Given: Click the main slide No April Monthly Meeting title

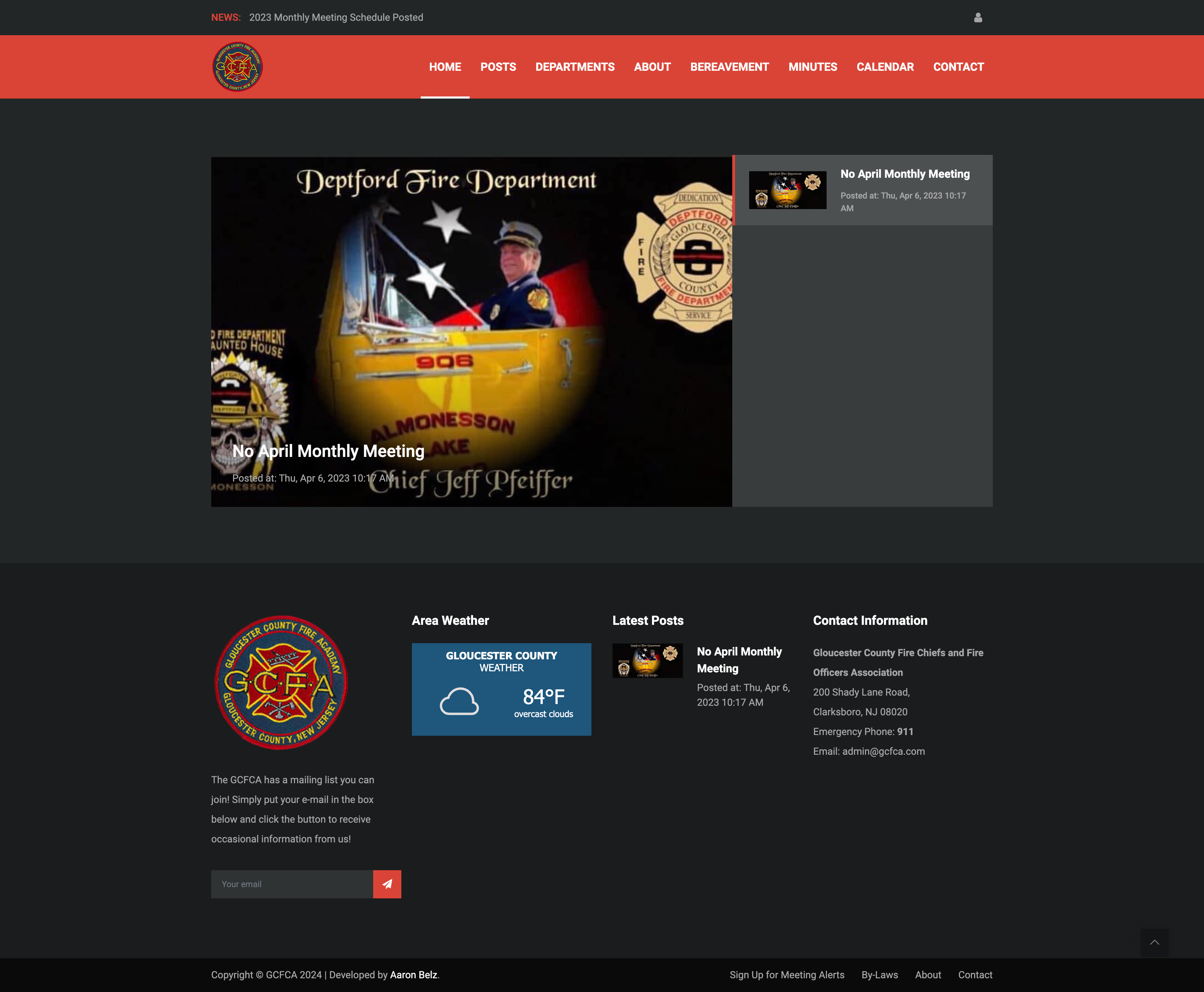Looking at the screenshot, I should [328, 451].
